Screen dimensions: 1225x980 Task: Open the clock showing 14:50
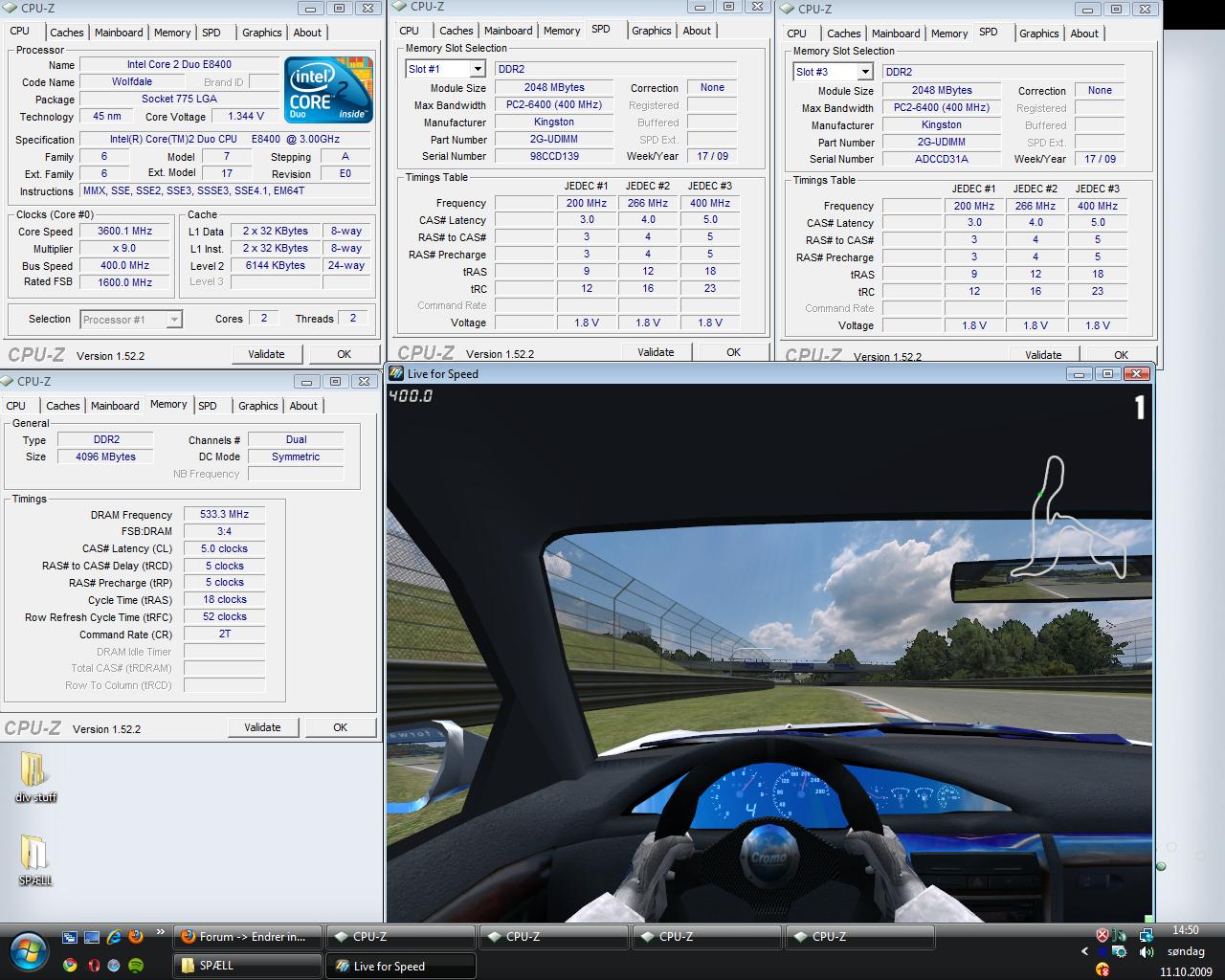tap(1185, 929)
